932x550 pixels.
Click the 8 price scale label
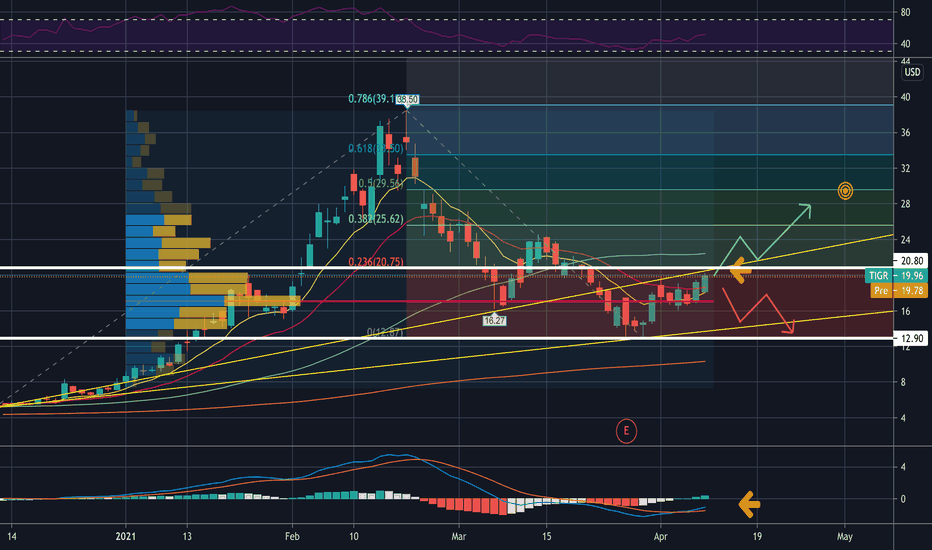point(903,382)
